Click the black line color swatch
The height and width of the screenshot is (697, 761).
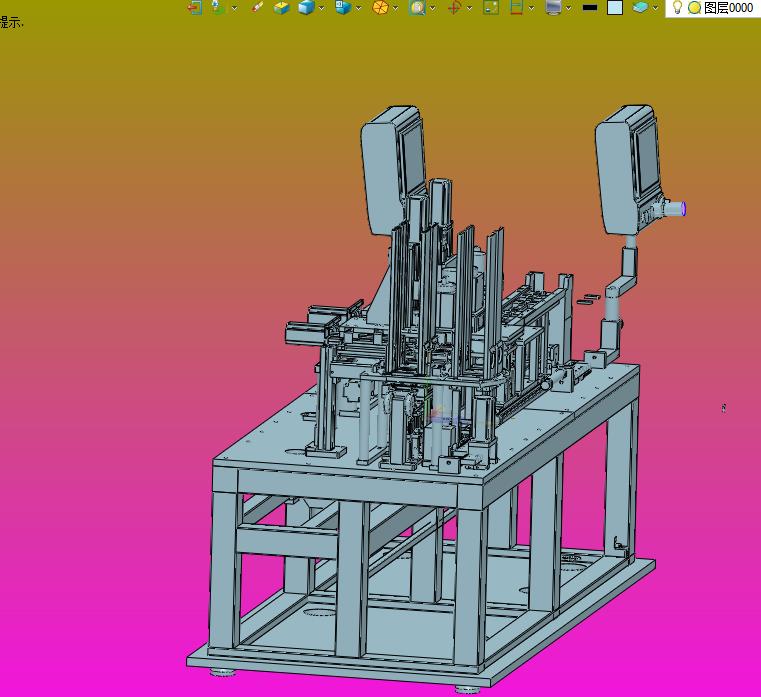pyautogui.click(x=590, y=7)
